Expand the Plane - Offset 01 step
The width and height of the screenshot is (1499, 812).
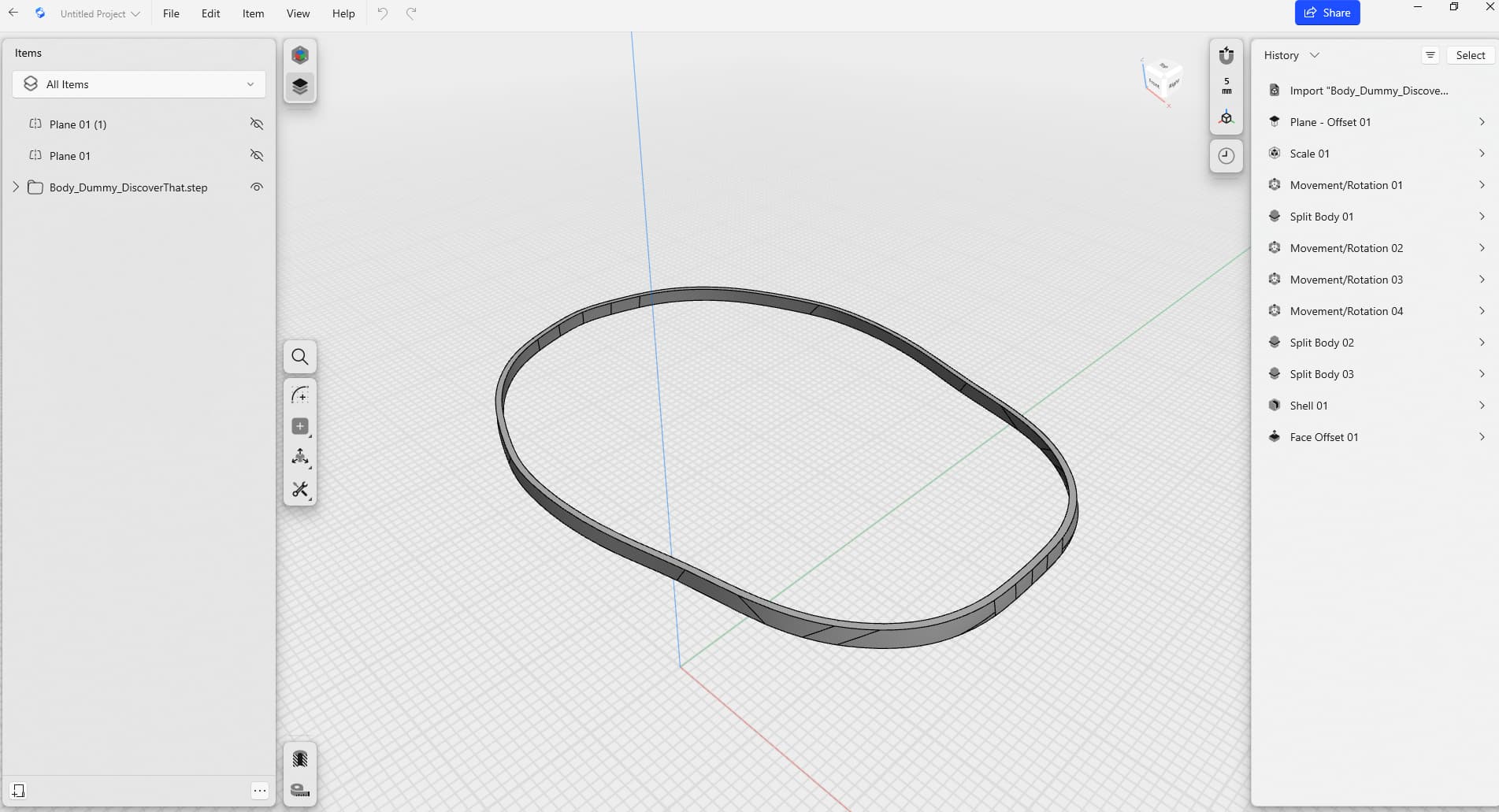[1482, 122]
